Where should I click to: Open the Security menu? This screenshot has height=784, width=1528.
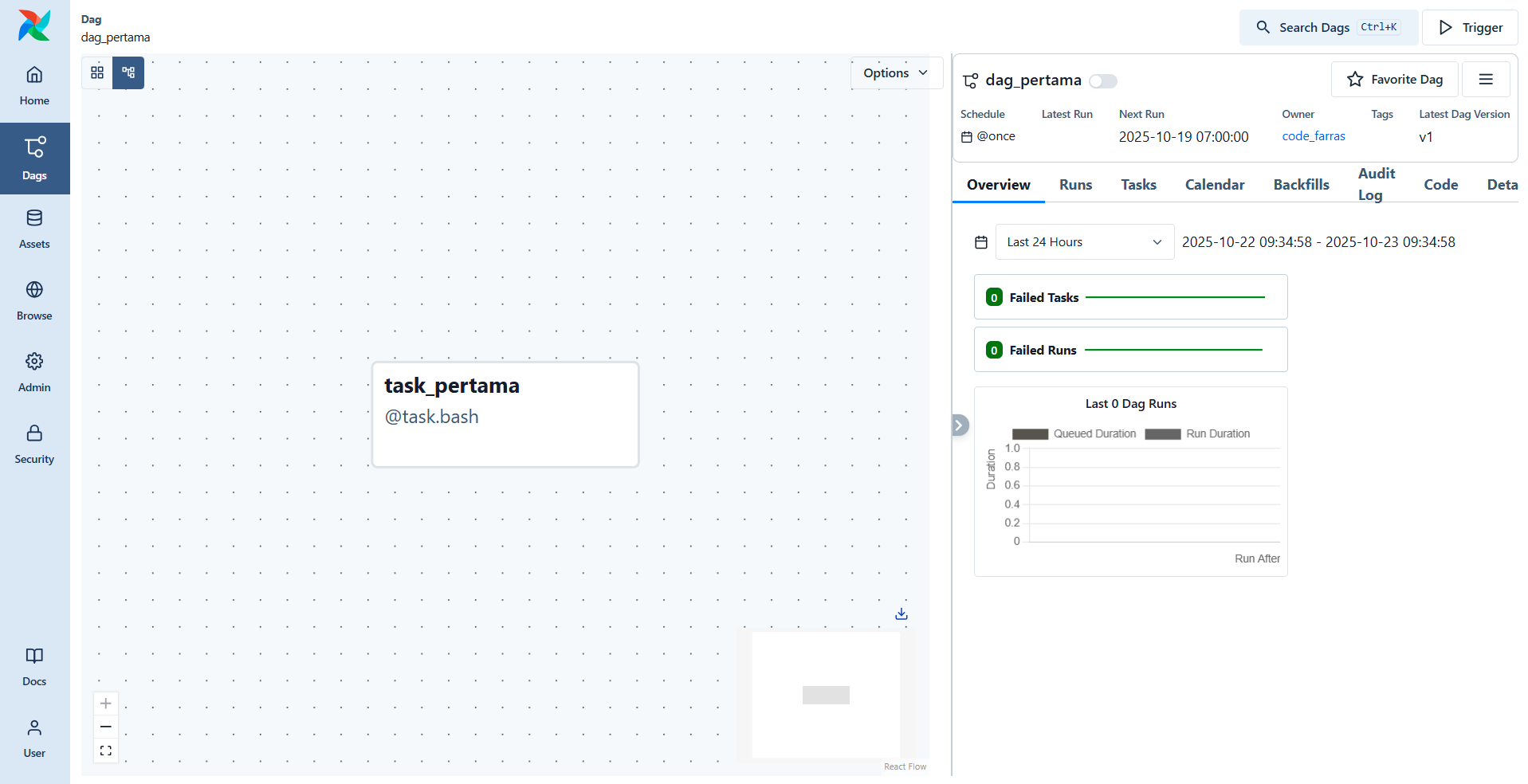click(x=34, y=445)
